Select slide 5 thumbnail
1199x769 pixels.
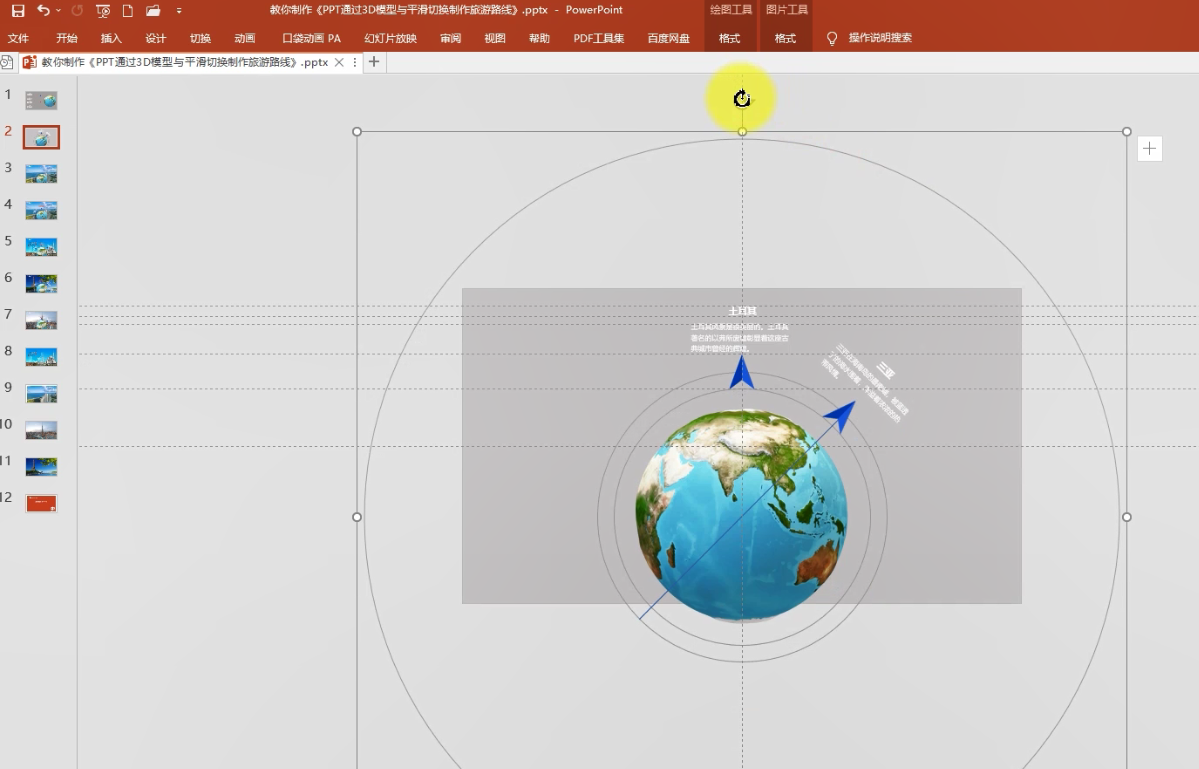click(41, 247)
